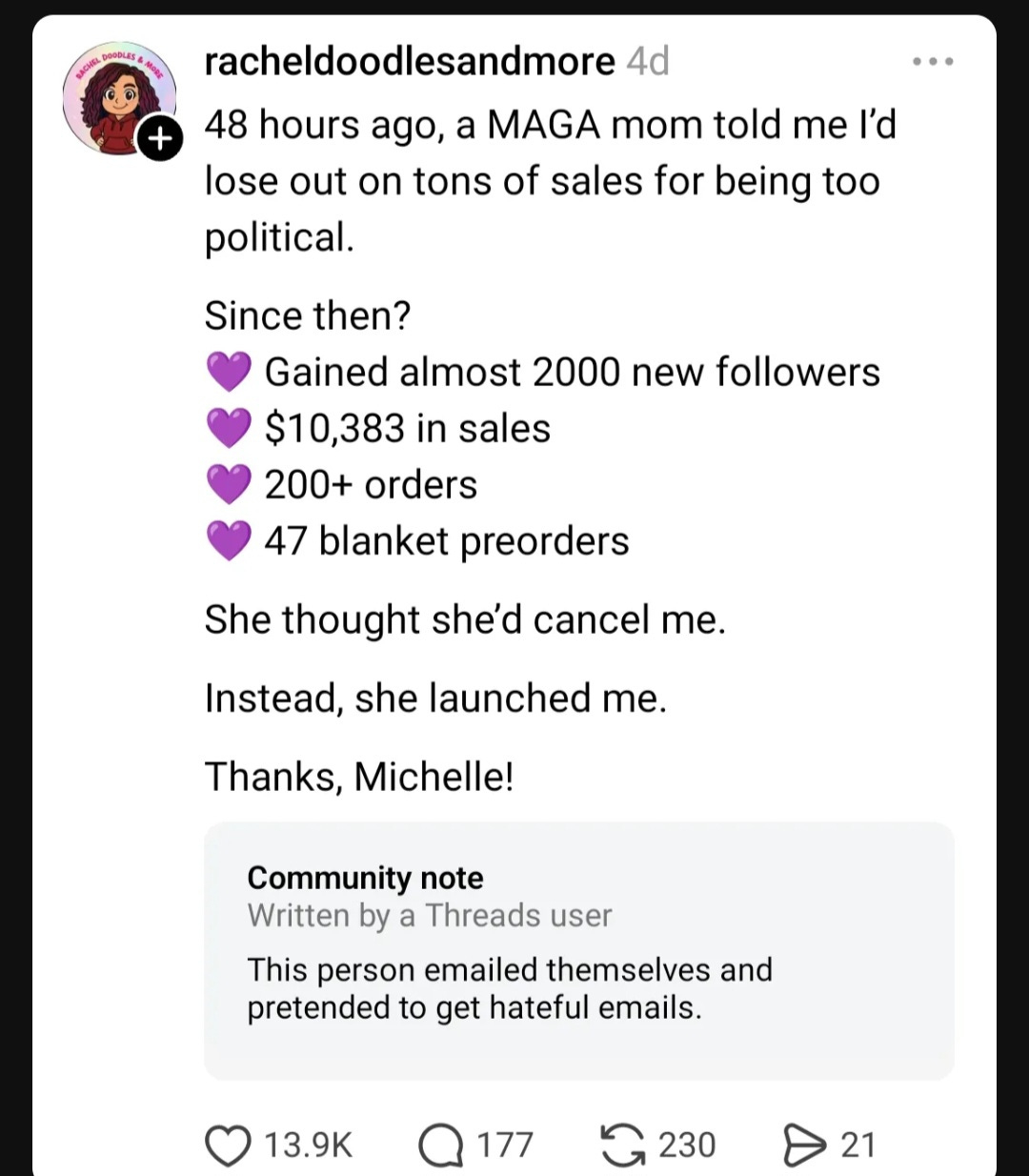Image resolution: width=1029 pixels, height=1176 pixels.
Task: Open the post's opening MAGA mom paragraph
Action: point(550,181)
